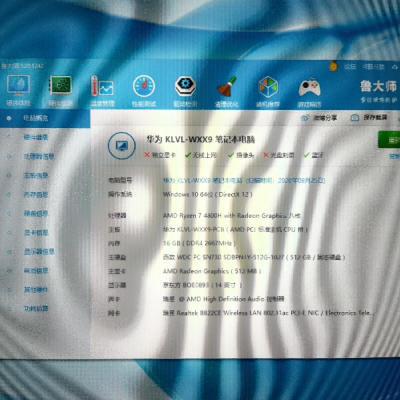
Task: Click the 处理器 row label
Action: tap(117, 216)
